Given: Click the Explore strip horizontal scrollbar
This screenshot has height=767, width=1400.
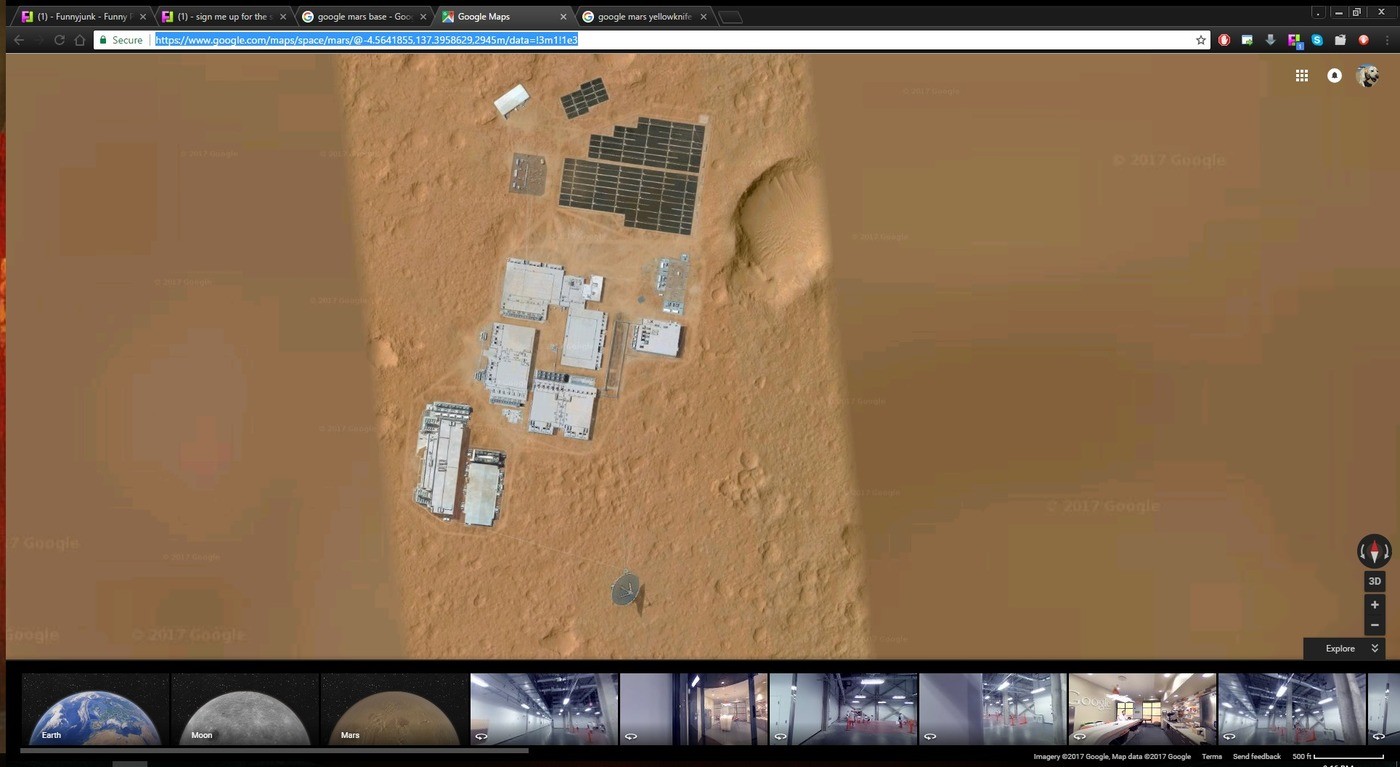Looking at the screenshot, I should 274,750.
